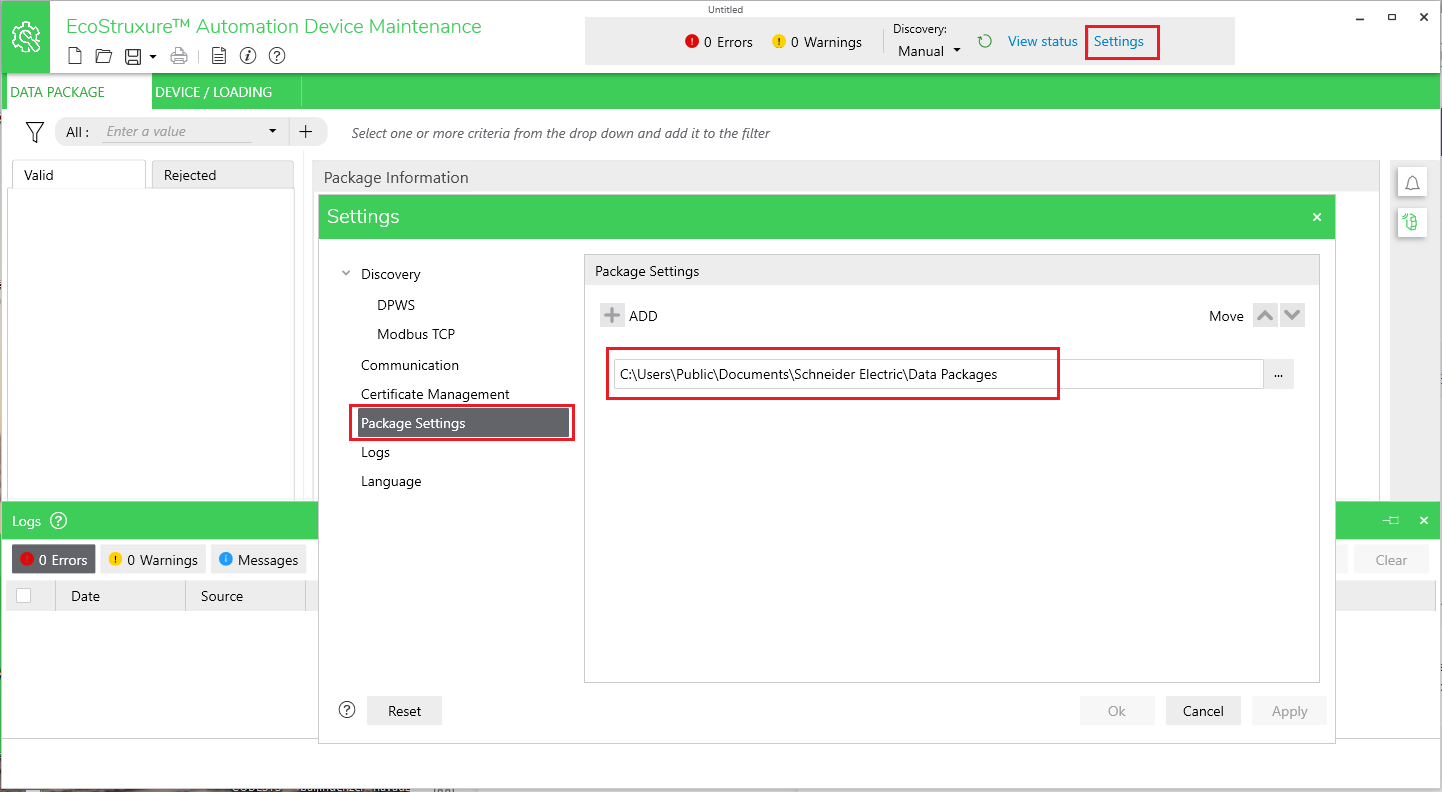Open Settings dialog help icon
Image resolution: width=1442 pixels, height=792 pixels.
tap(347, 710)
